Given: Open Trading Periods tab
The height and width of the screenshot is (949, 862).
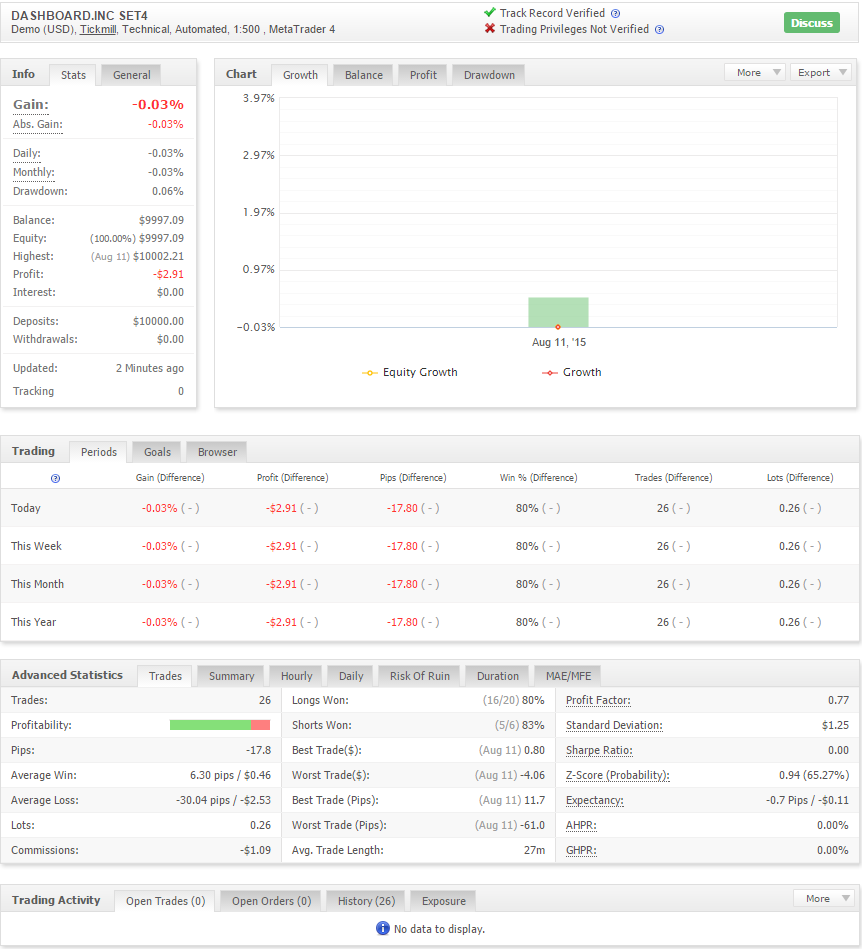Looking at the screenshot, I should 99,452.
